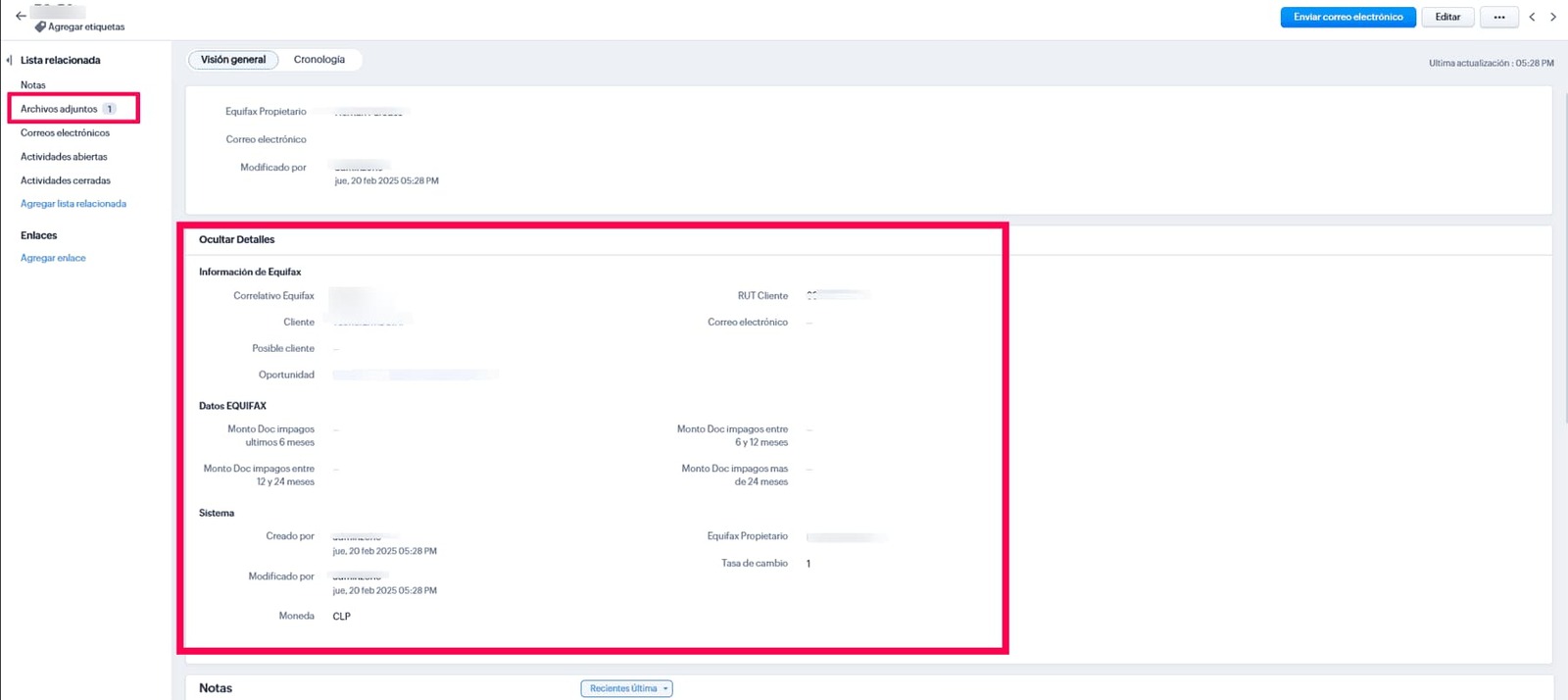
Task: Click the Enlaces sidebar heading
Action: [39, 235]
